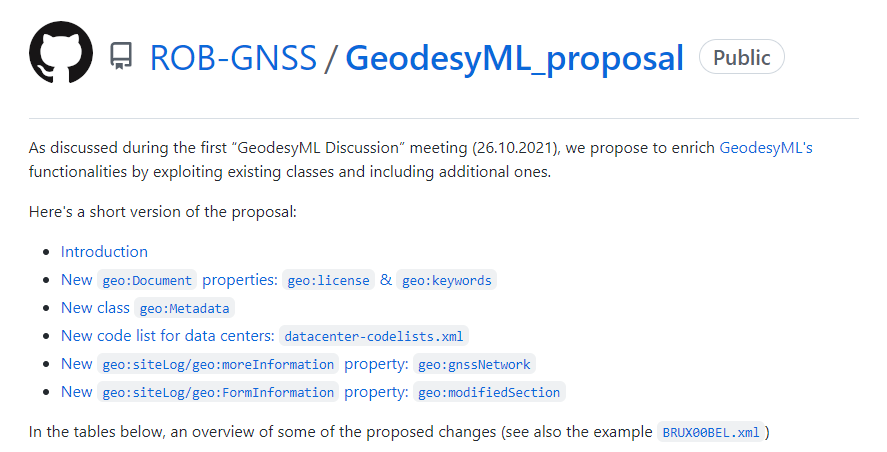Viewport: 887px width, 452px height.
Task: Click the BRUX00BEL.xml example file
Action: 713,433
